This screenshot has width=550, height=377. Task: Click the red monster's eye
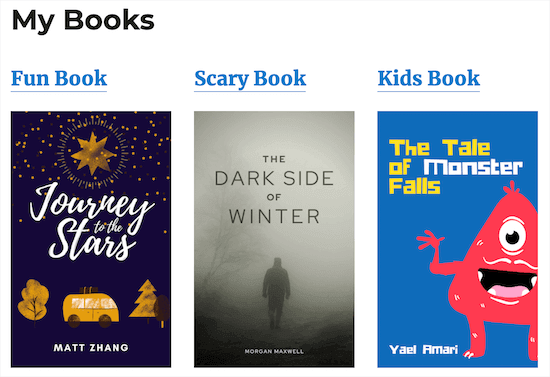[x=512, y=236]
